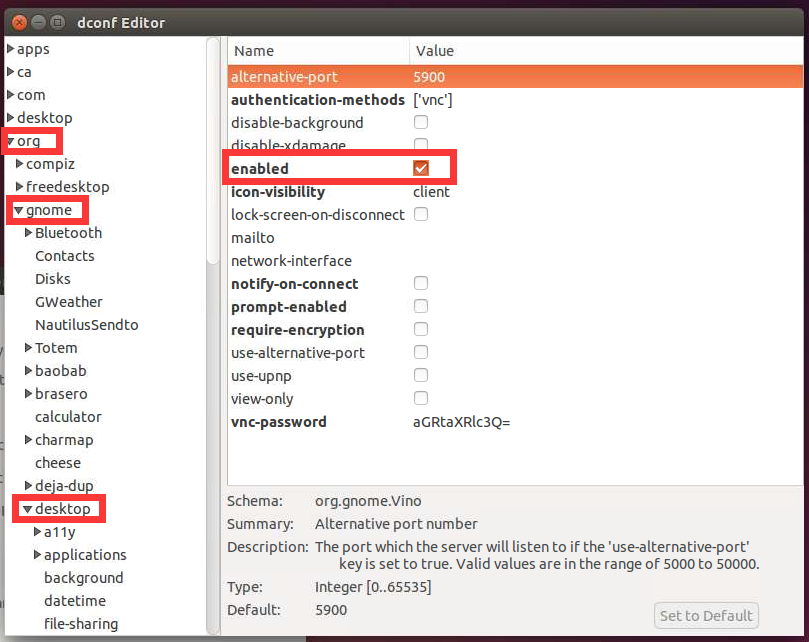This screenshot has height=642, width=809.
Task: Expand the ca tree node
Action: 10,72
